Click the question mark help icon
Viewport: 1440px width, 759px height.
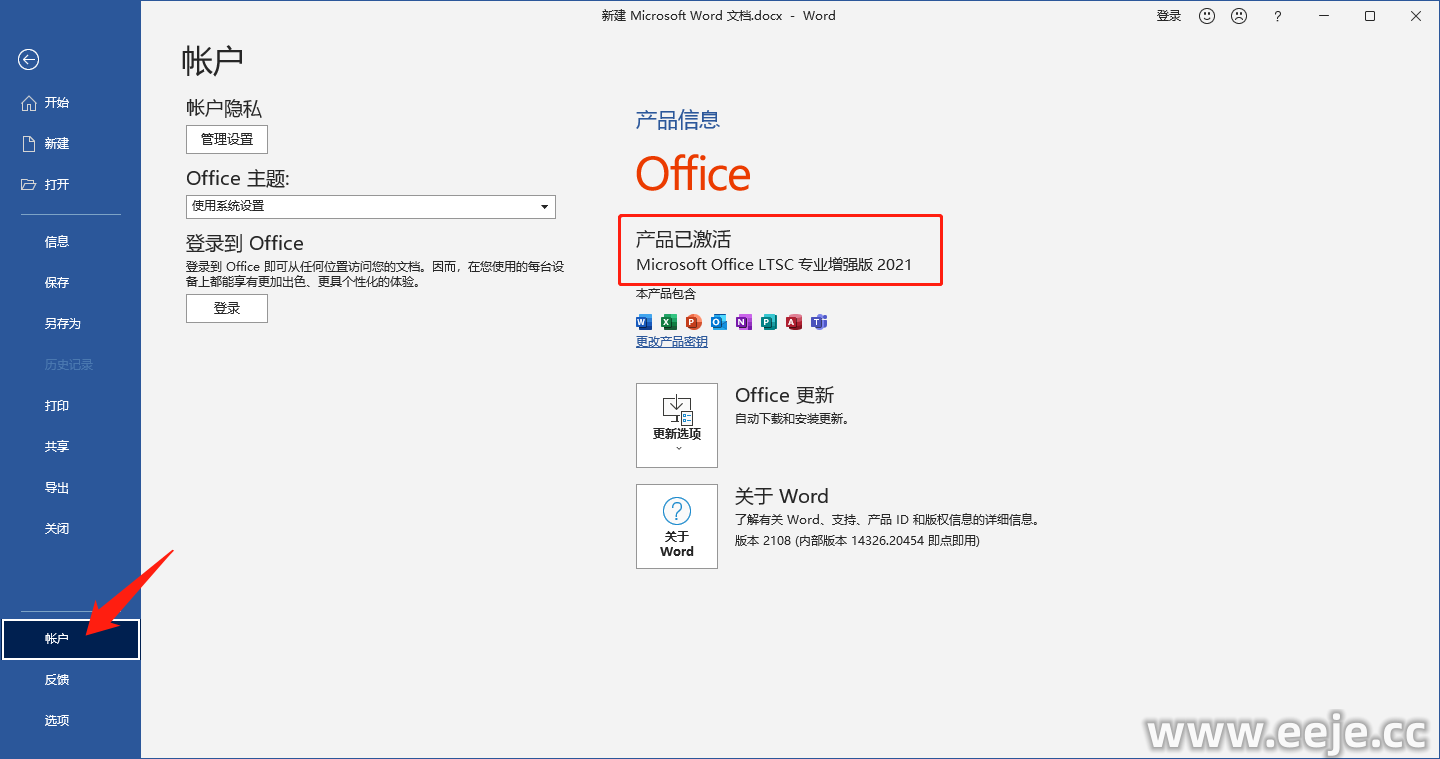(x=1277, y=16)
